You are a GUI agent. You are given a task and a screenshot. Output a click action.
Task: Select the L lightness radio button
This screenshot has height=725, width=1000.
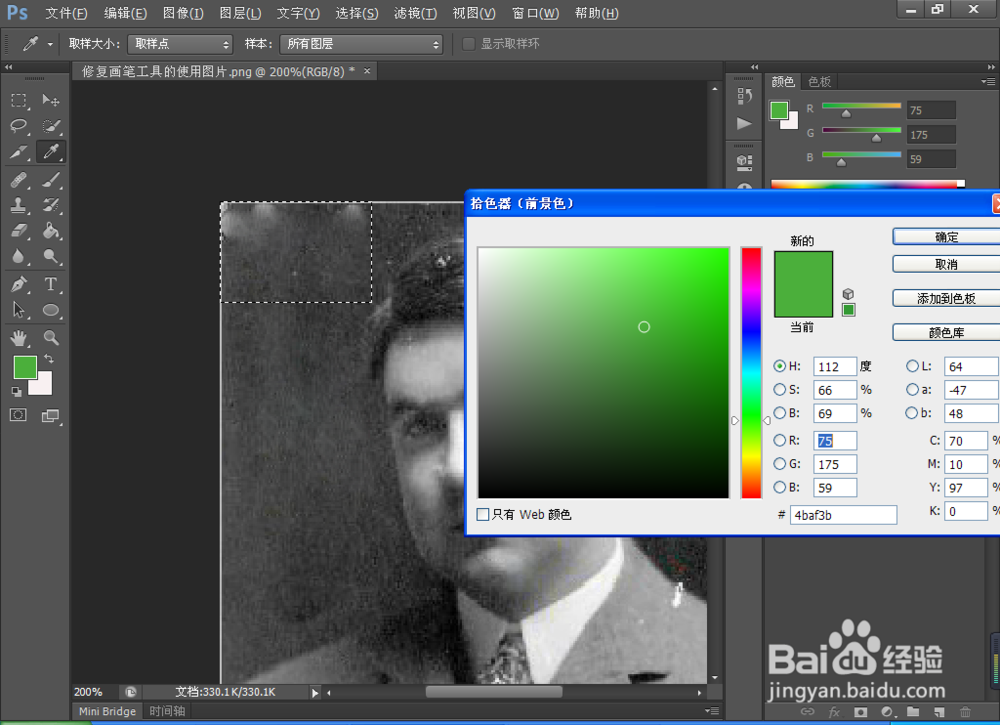pos(913,366)
